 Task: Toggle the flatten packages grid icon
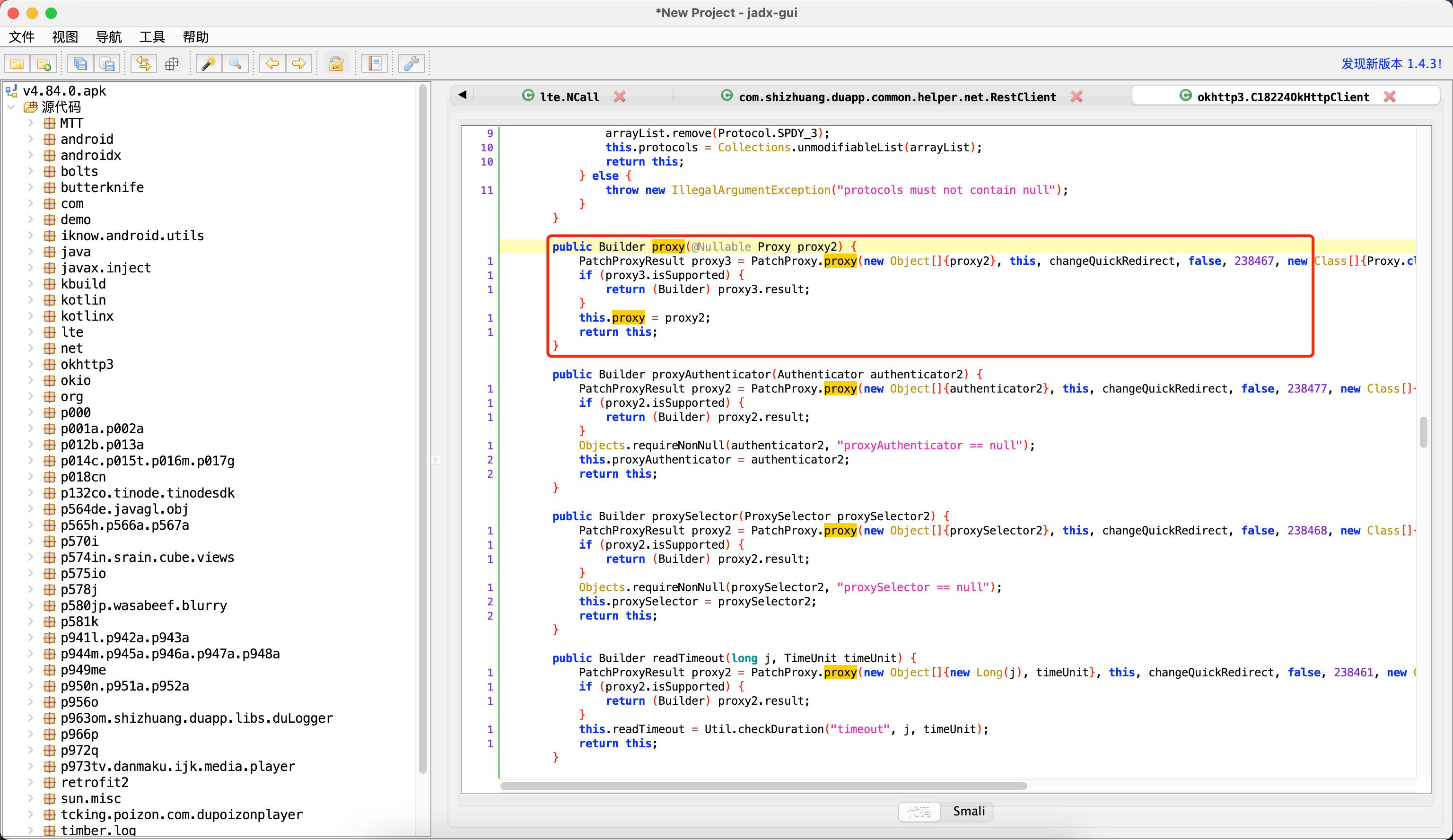click(x=171, y=63)
